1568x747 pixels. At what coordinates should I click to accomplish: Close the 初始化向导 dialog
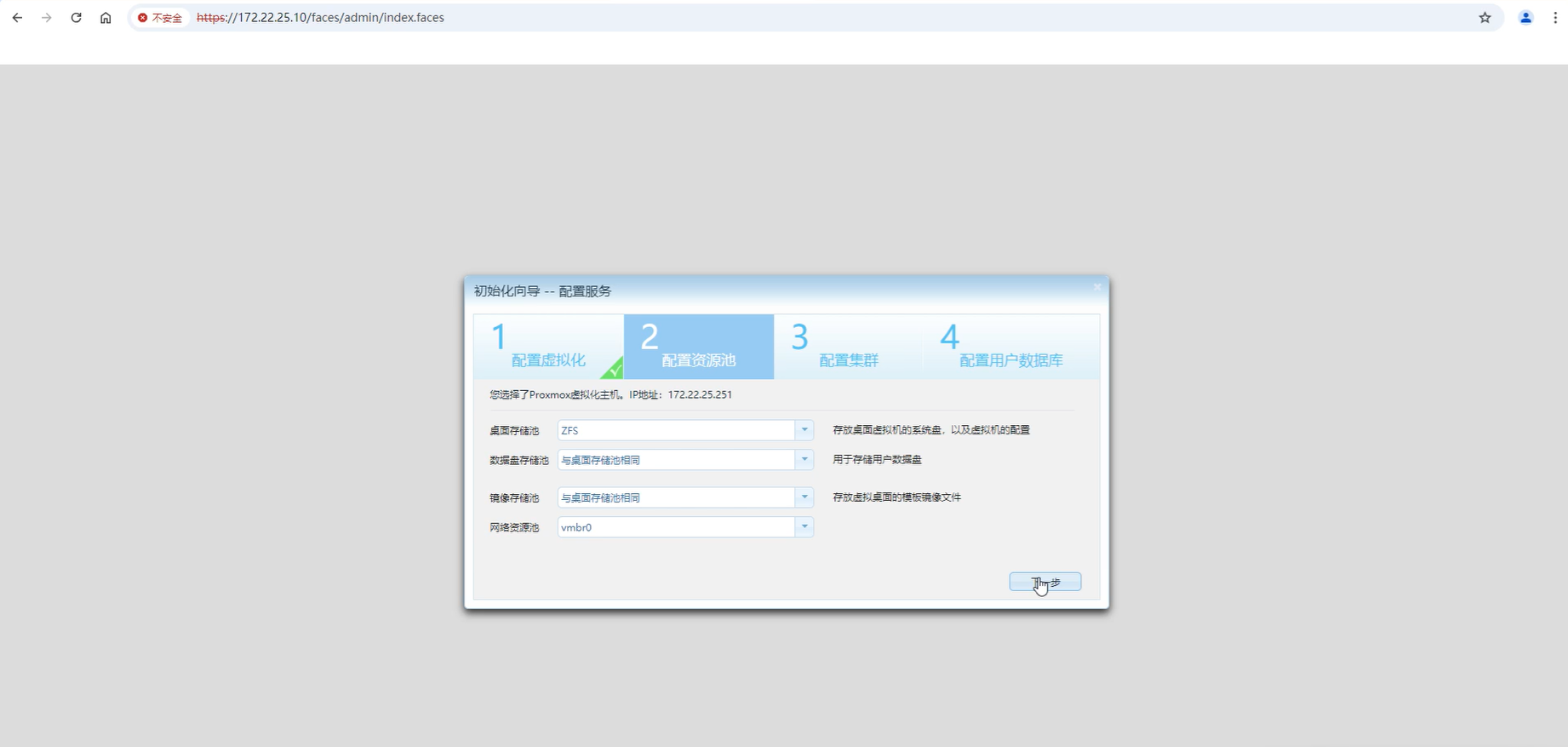[x=1096, y=287]
